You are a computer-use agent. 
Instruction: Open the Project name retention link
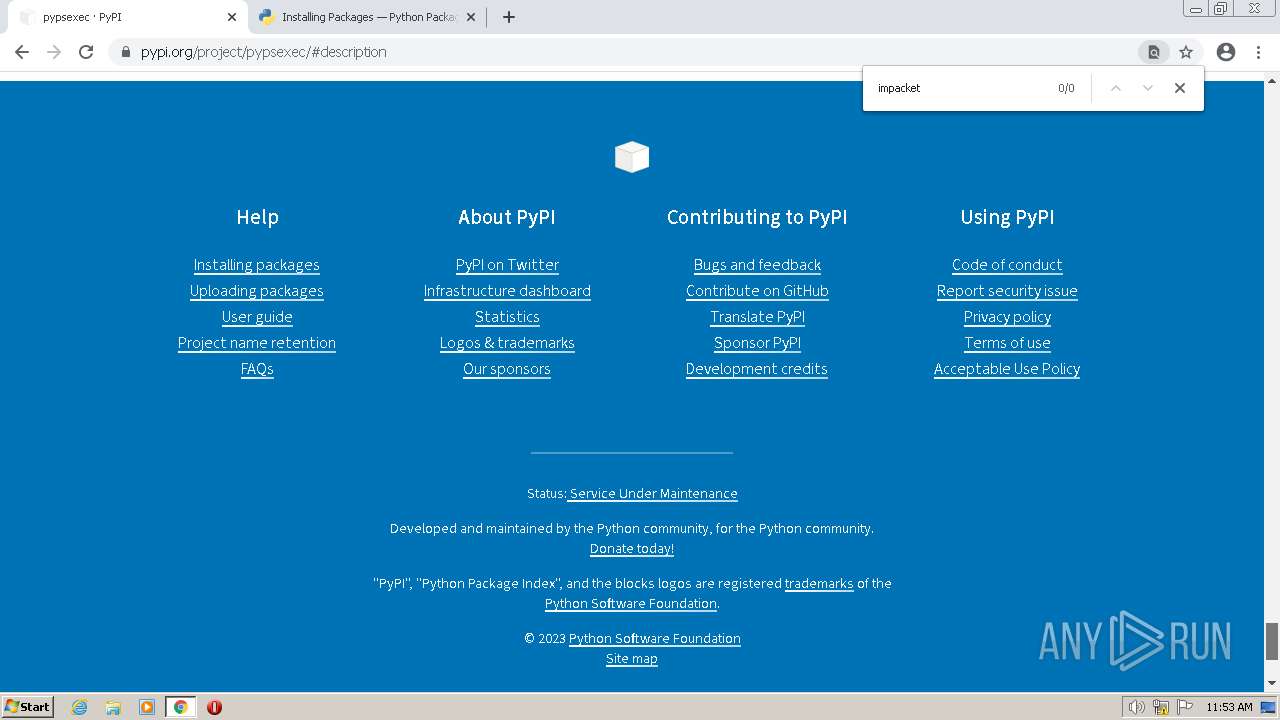click(x=257, y=343)
